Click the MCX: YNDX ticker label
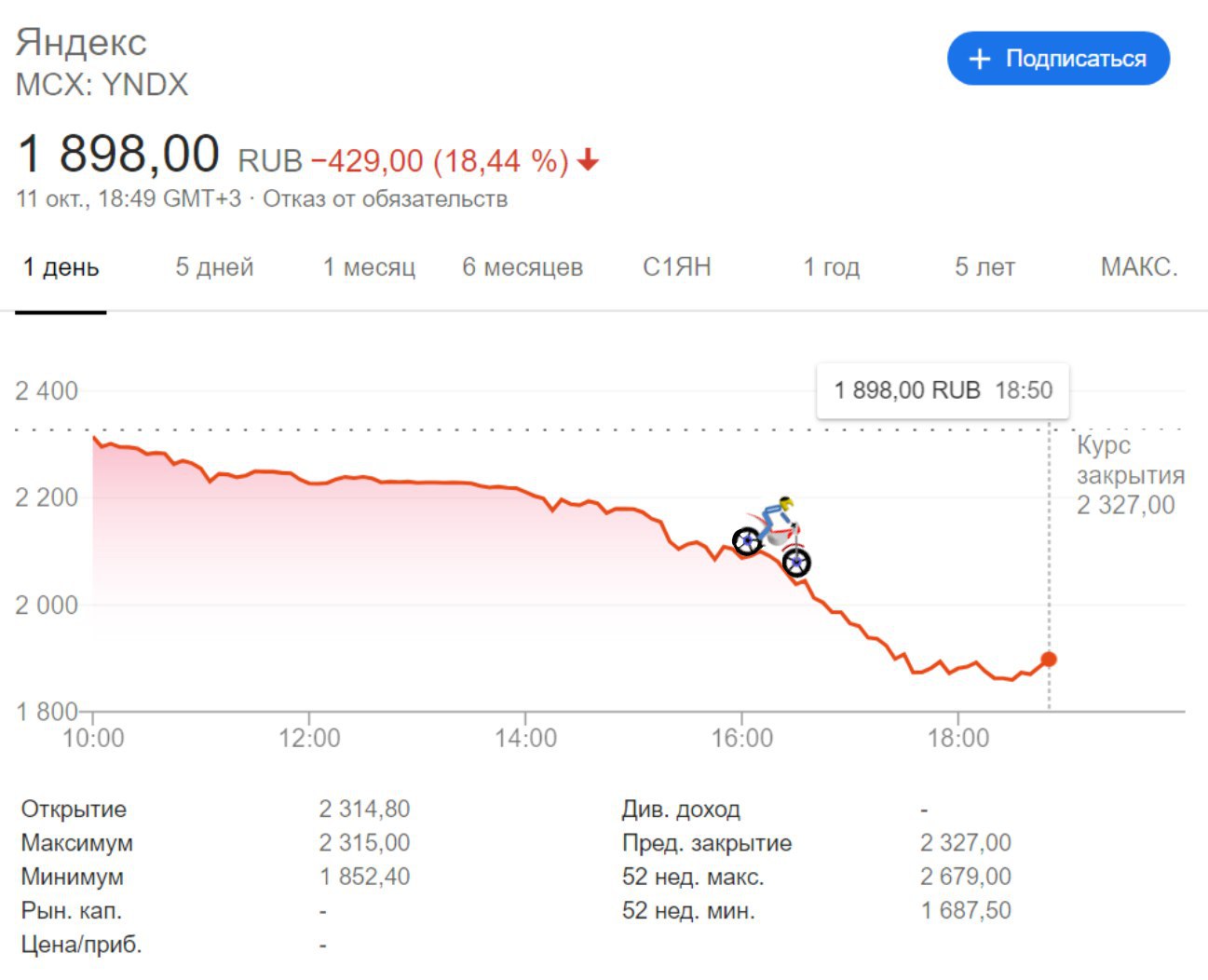The width and height of the screenshot is (1208, 980). pos(102,85)
